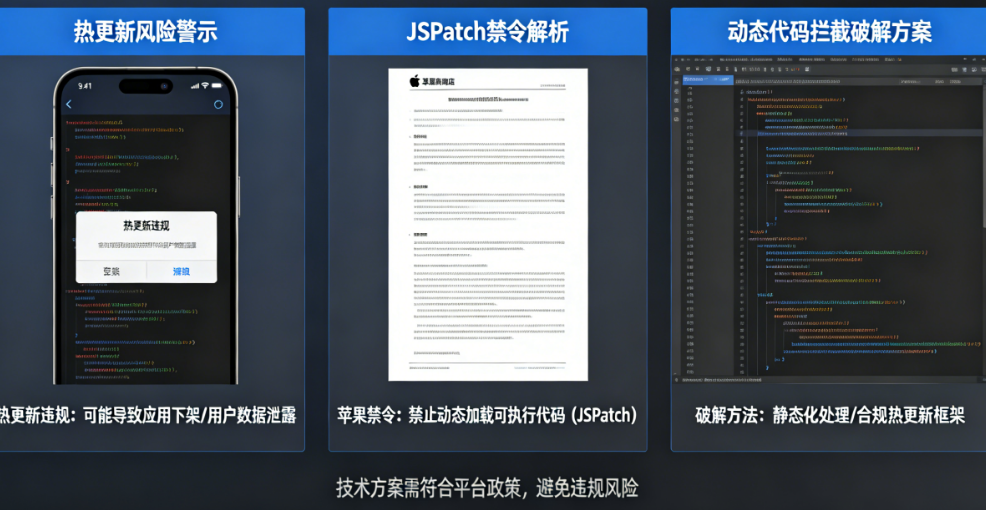Click the 苹果禁令 caption under the document
Viewport: 986px width, 510px height.
coord(487,415)
